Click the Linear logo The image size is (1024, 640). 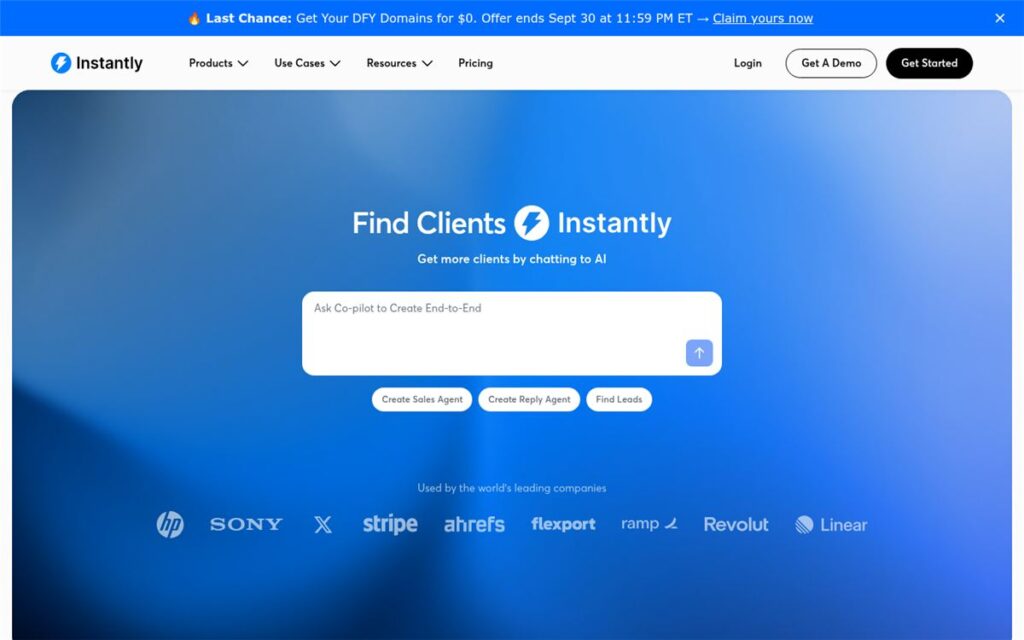[x=831, y=524]
